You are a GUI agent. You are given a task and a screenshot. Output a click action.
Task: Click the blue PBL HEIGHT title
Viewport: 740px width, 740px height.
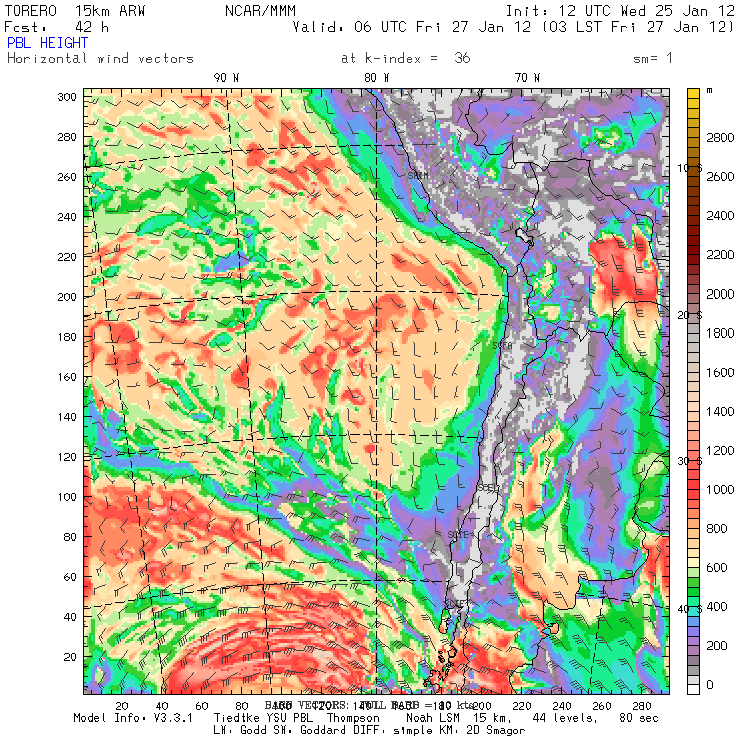47,43
